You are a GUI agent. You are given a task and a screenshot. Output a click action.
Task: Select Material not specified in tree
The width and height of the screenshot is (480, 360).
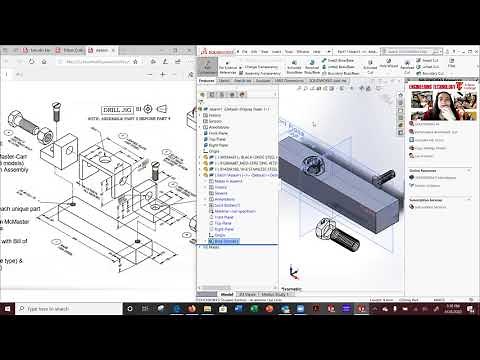pyautogui.click(x=232, y=211)
